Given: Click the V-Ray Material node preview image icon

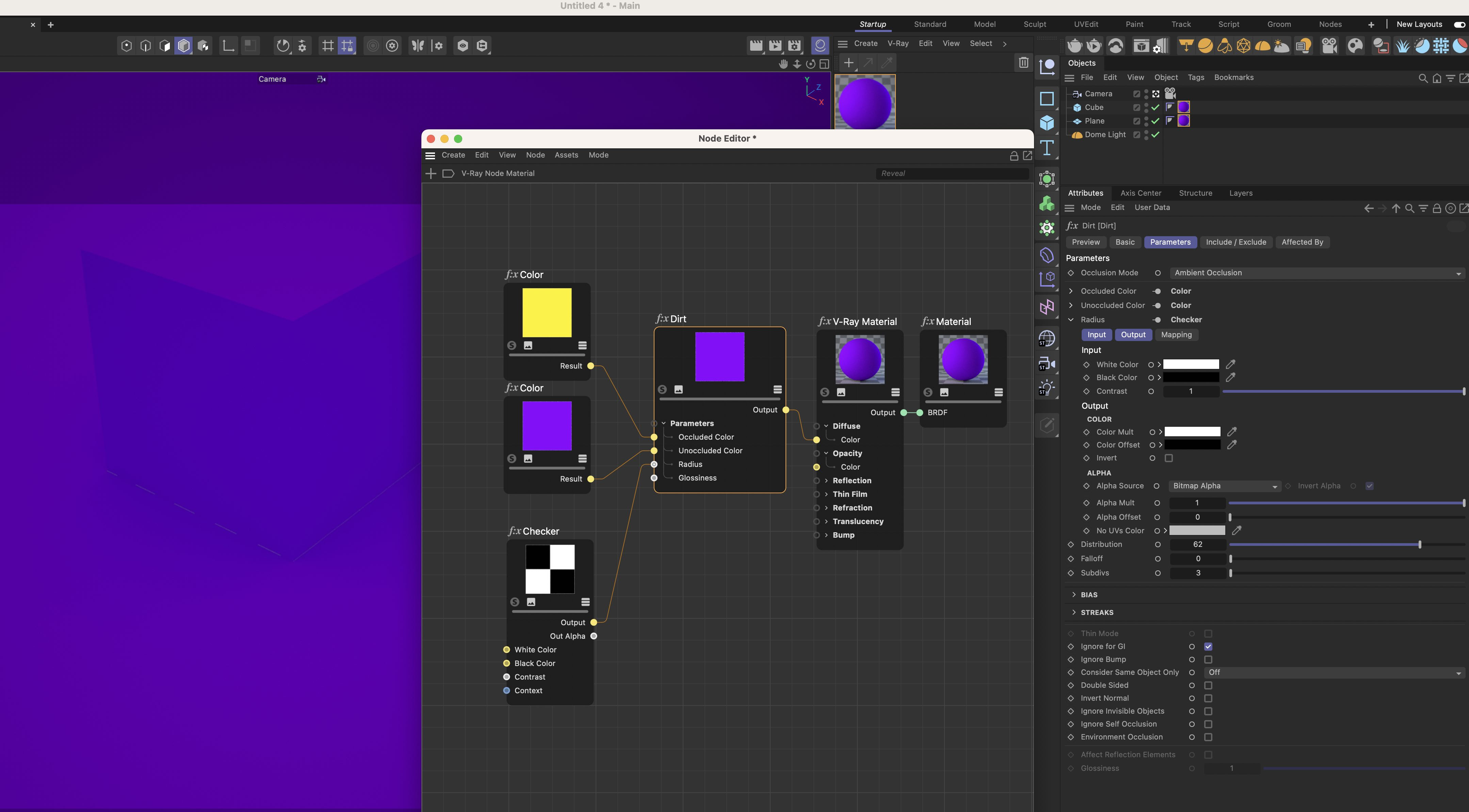Looking at the screenshot, I should 841,392.
